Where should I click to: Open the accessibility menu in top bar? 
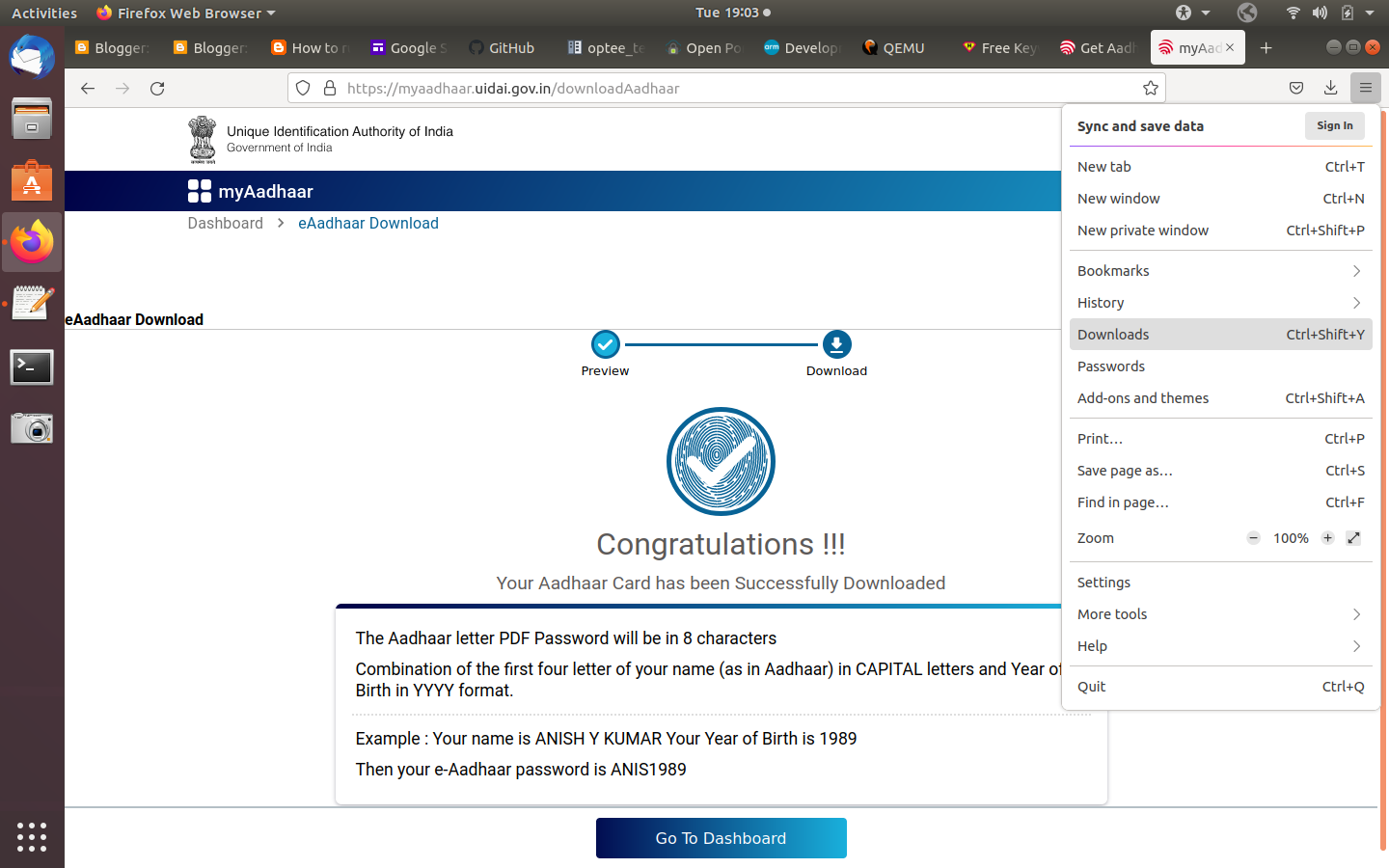1192,13
